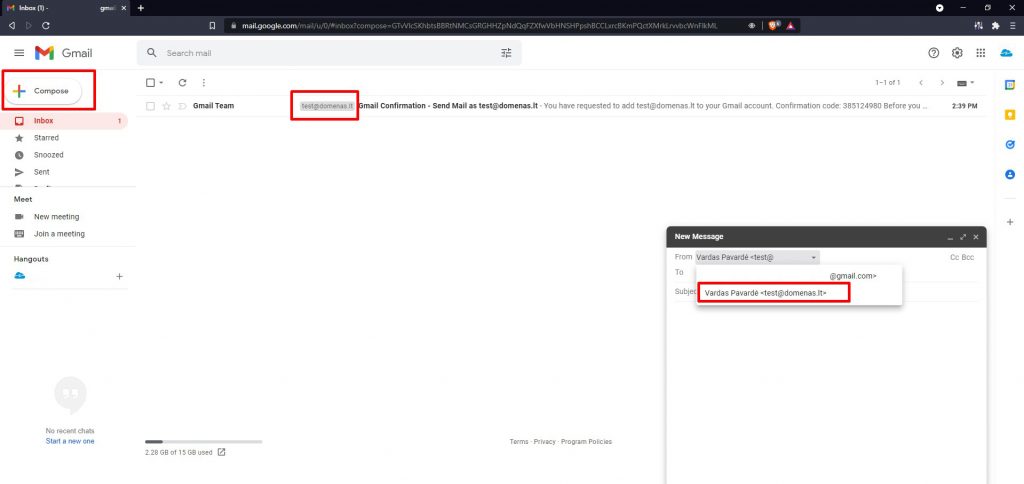Screen dimensions: 1024x484
Task: Click the New Message body area
Action: [826, 392]
